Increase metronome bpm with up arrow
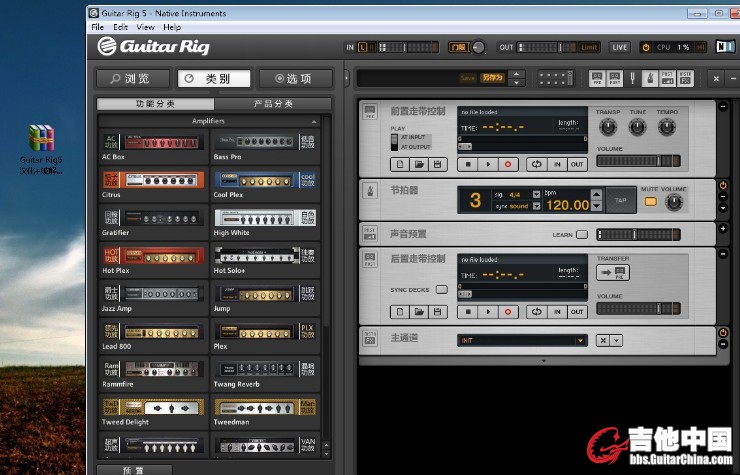 597,194
